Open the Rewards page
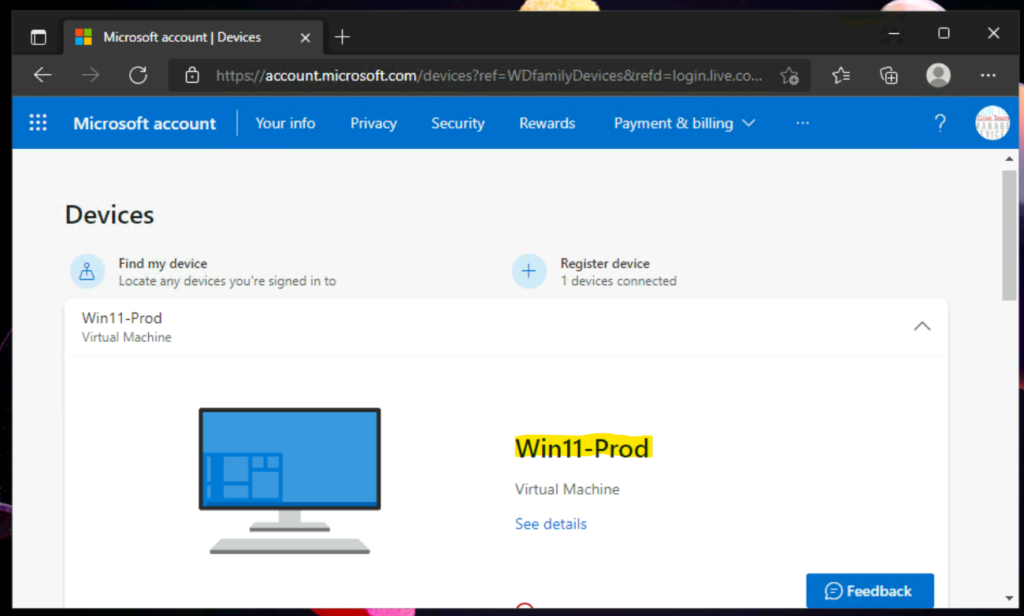Viewport: 1024px width, 616px height. pyautogui.click(x=547, y=123)
